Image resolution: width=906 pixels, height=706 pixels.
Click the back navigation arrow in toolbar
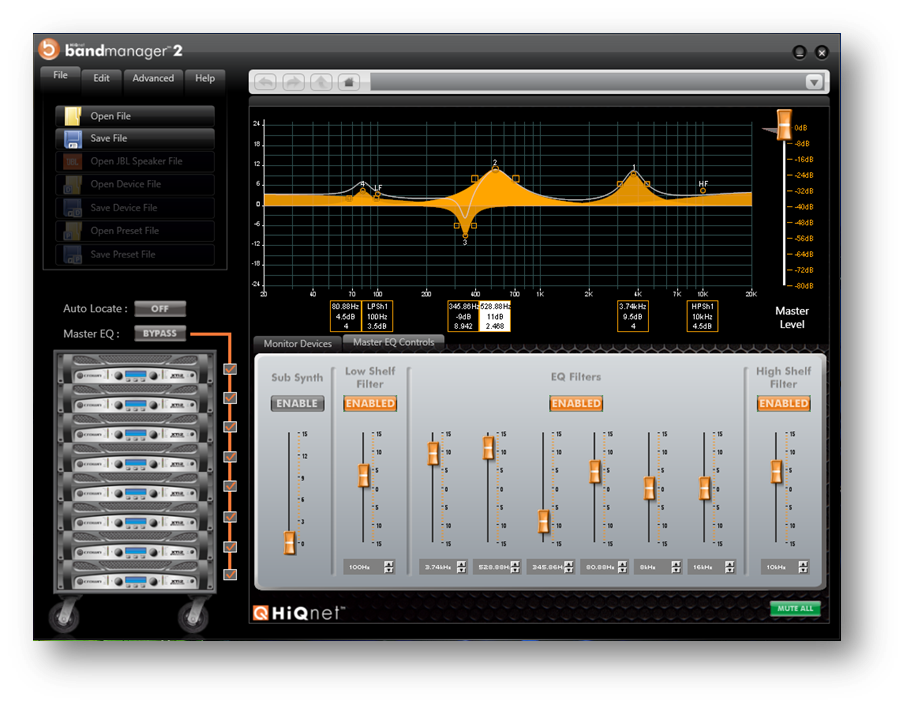click(264, 81)
